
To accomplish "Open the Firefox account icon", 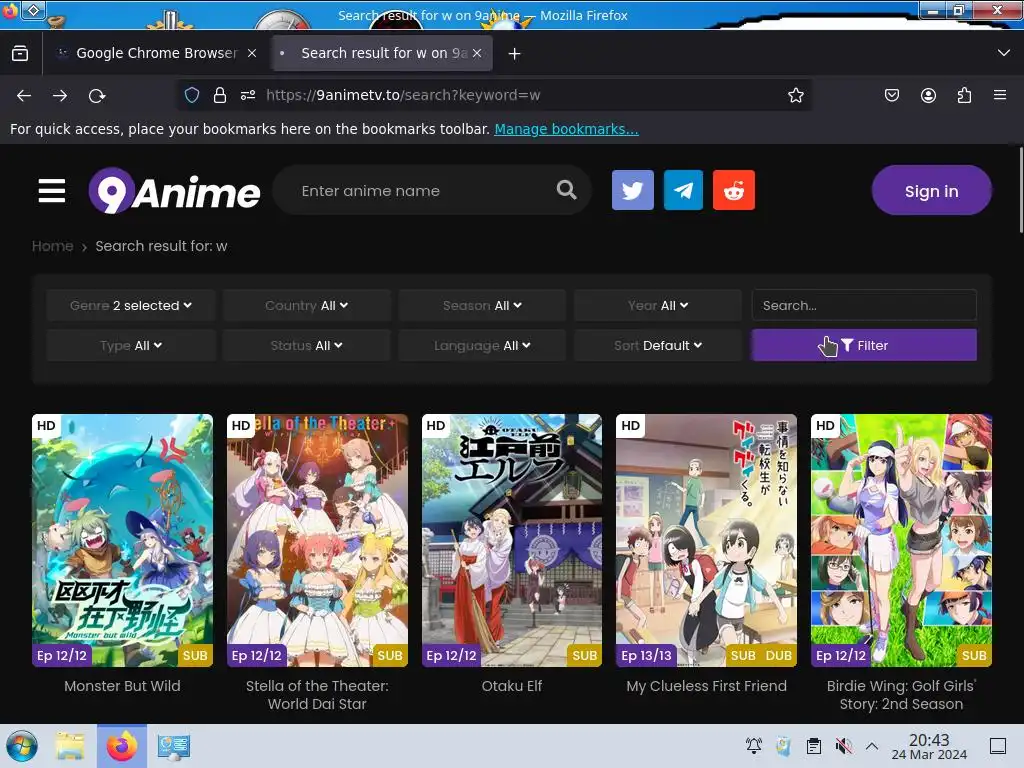I will [928, 95].
